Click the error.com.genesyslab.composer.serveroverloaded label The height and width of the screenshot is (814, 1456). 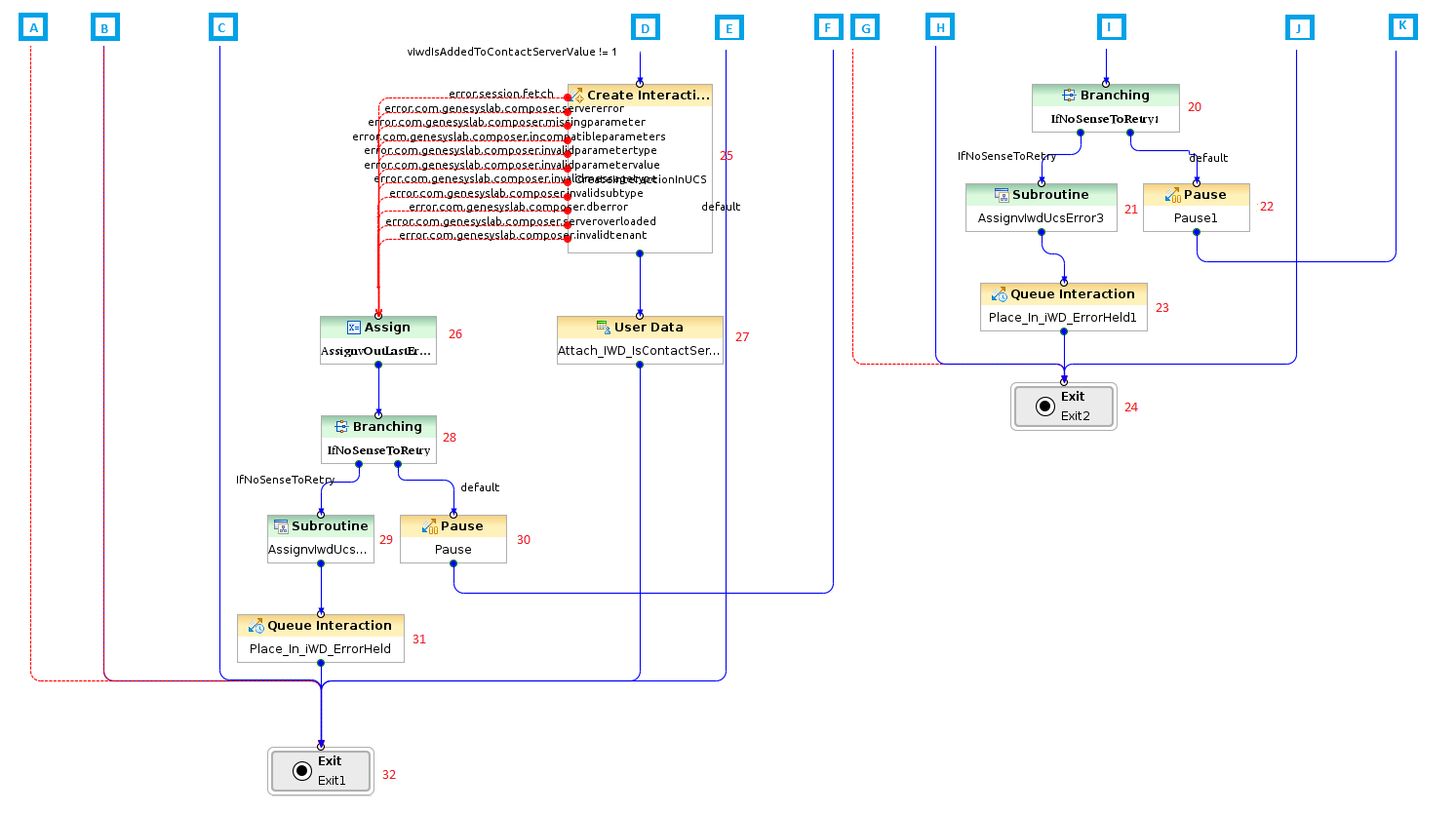coord(521,221)
